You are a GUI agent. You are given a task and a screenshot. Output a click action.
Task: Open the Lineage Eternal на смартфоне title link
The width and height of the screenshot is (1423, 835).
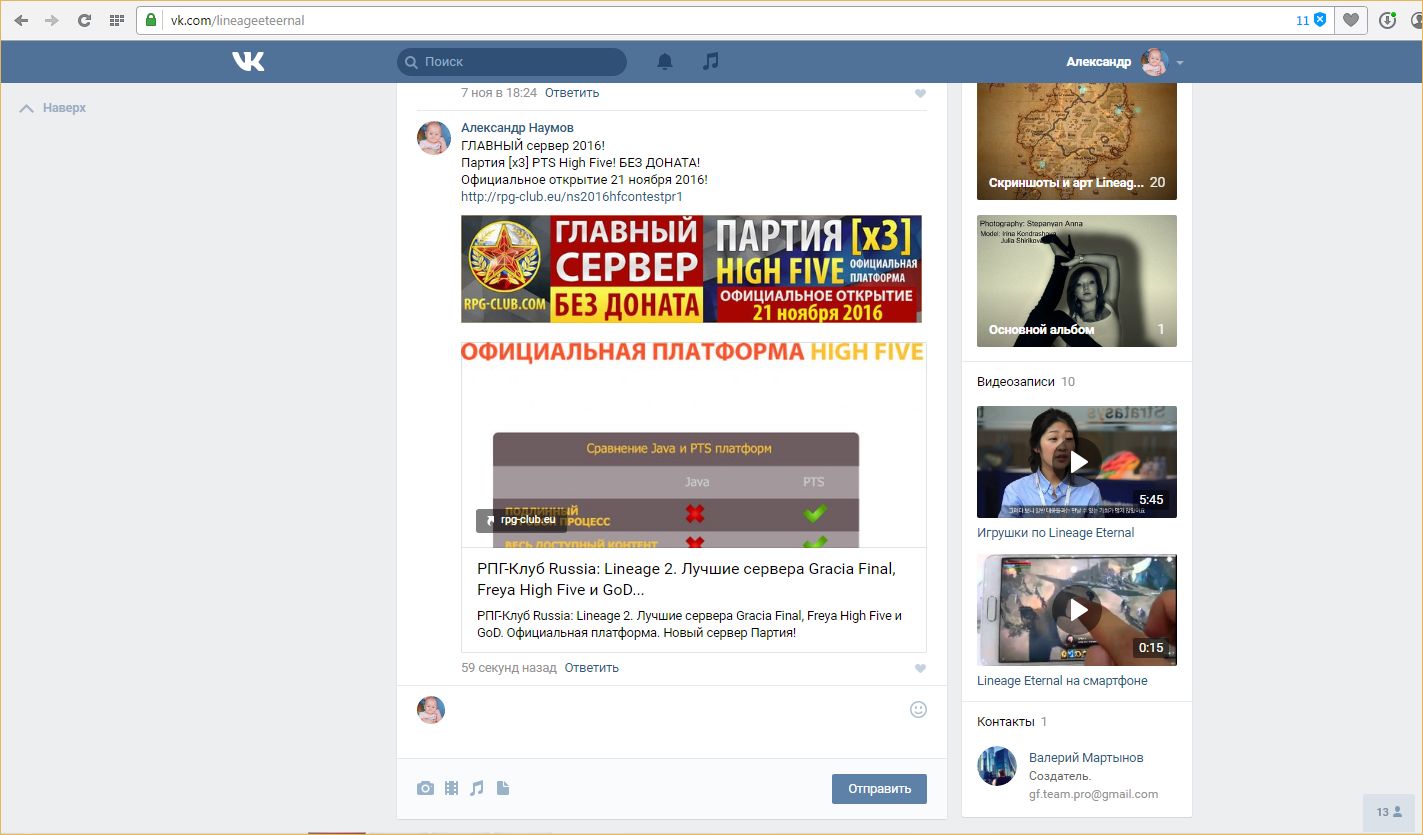tap(1062, 681)
